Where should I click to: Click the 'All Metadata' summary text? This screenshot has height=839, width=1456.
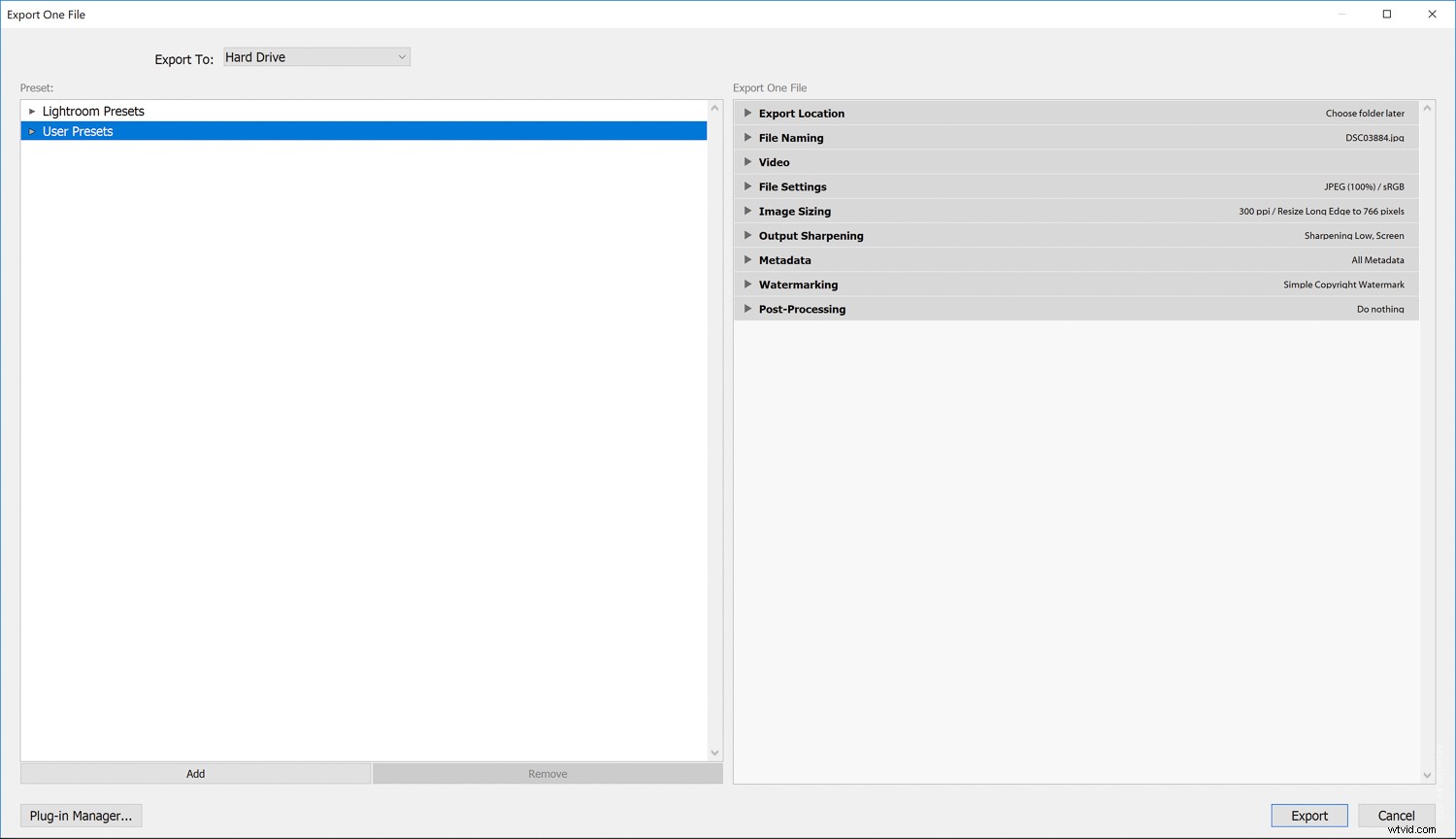pos(1377,260)
